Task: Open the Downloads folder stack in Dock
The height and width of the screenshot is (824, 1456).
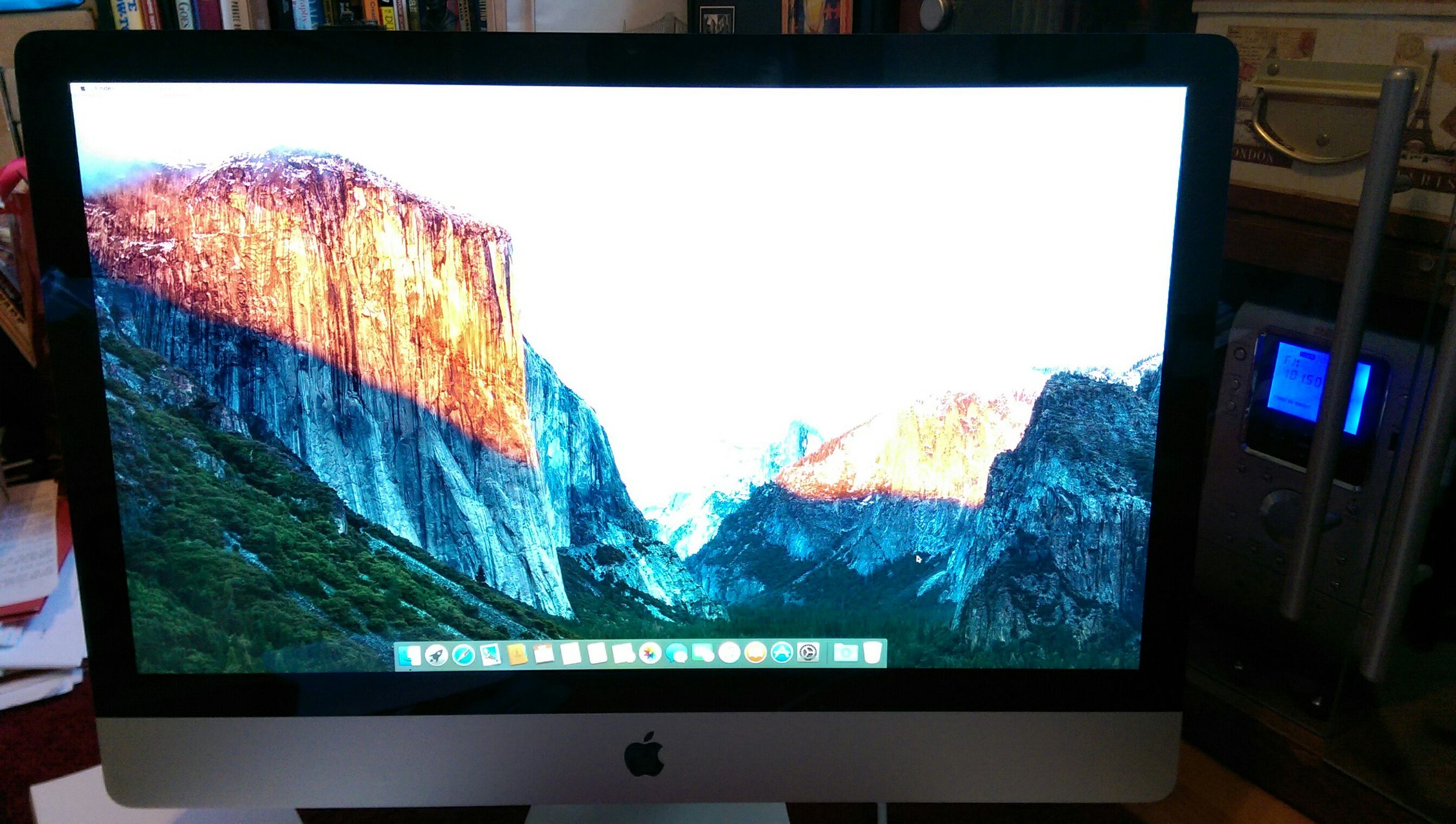Action: pyautogui.click(x=845, y=653)
